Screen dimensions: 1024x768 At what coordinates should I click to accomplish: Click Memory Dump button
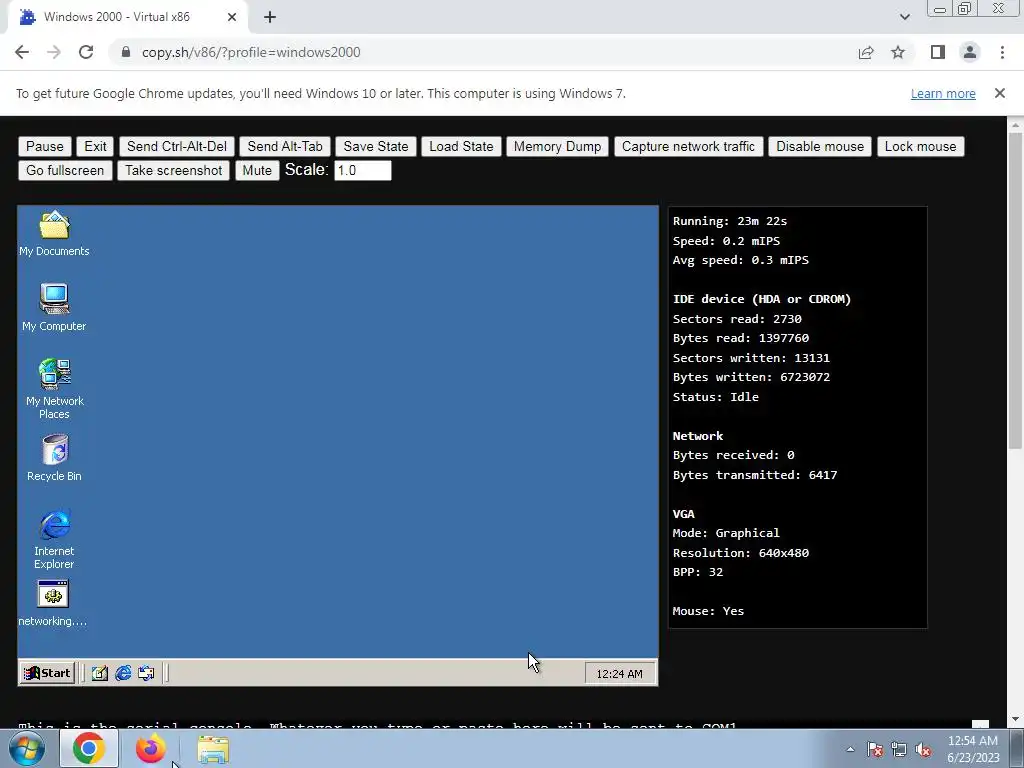(557, 146)
